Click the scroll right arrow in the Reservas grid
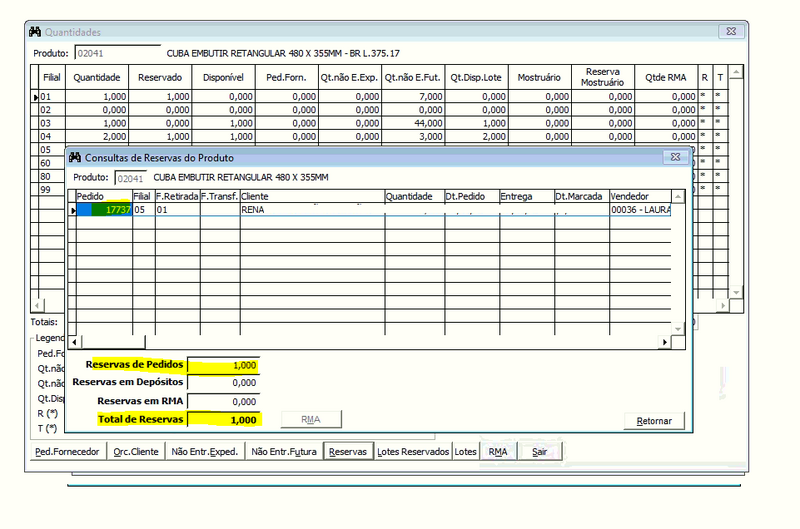 point(665,342)
